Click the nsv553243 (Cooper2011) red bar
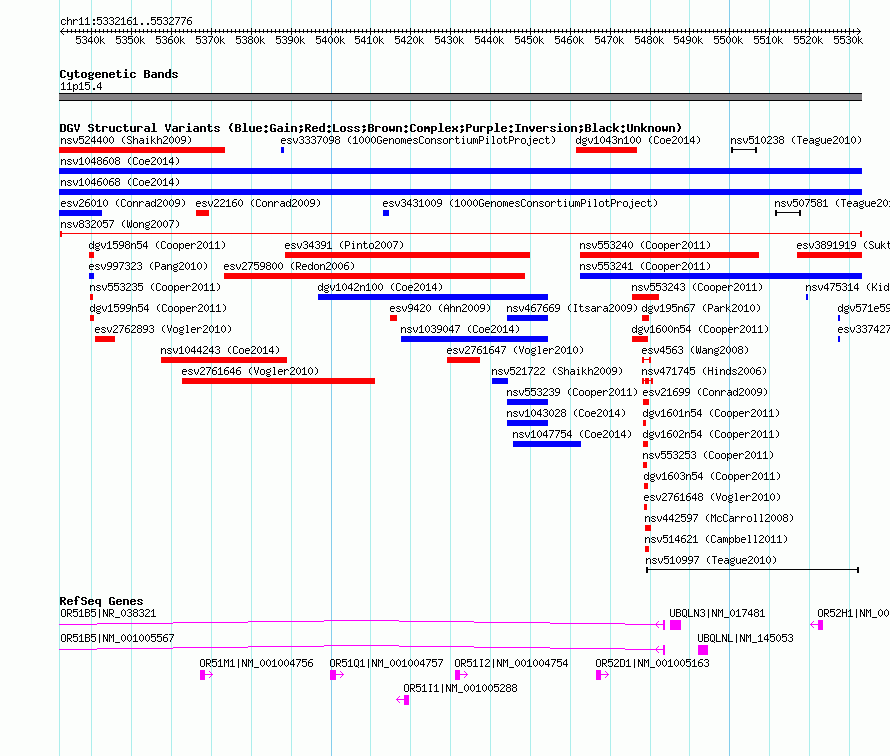Viewport: 890px width, 756px height. [x=645, y=297]
